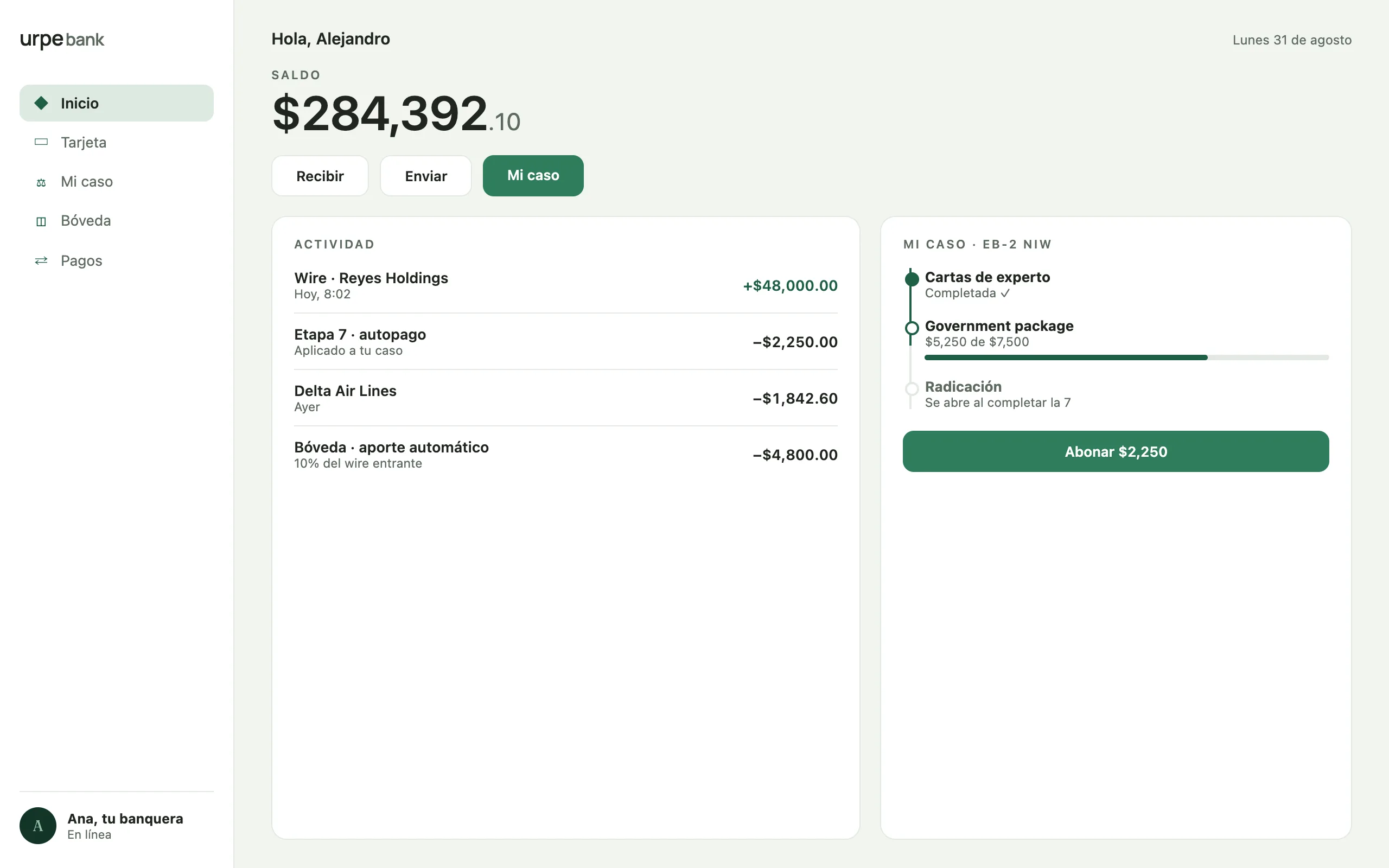Click the Radicación stage circle

coord(912,388)
